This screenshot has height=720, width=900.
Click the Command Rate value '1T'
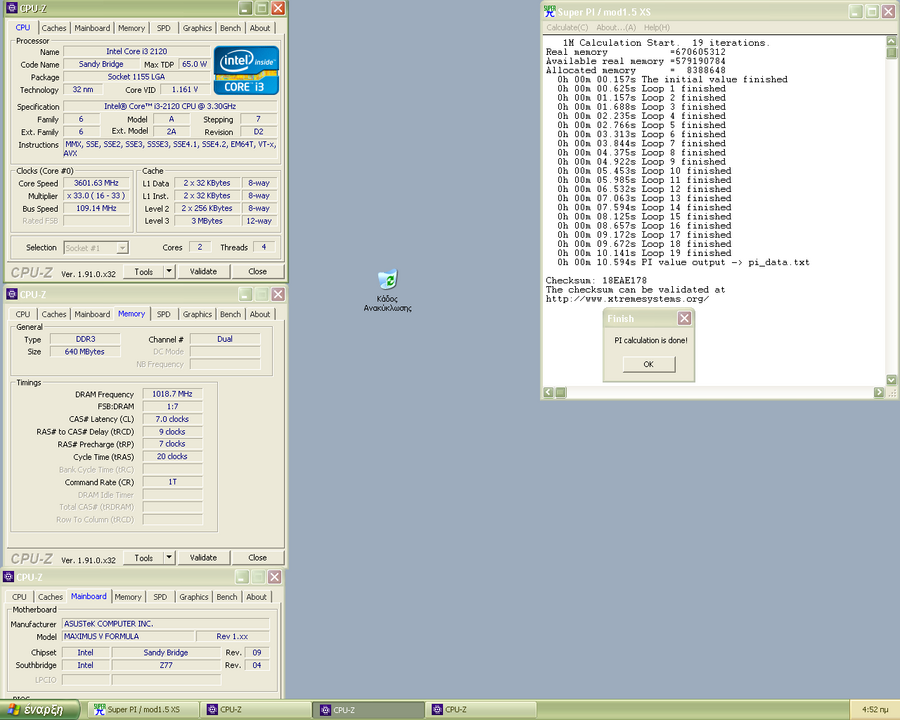(172, 482)
